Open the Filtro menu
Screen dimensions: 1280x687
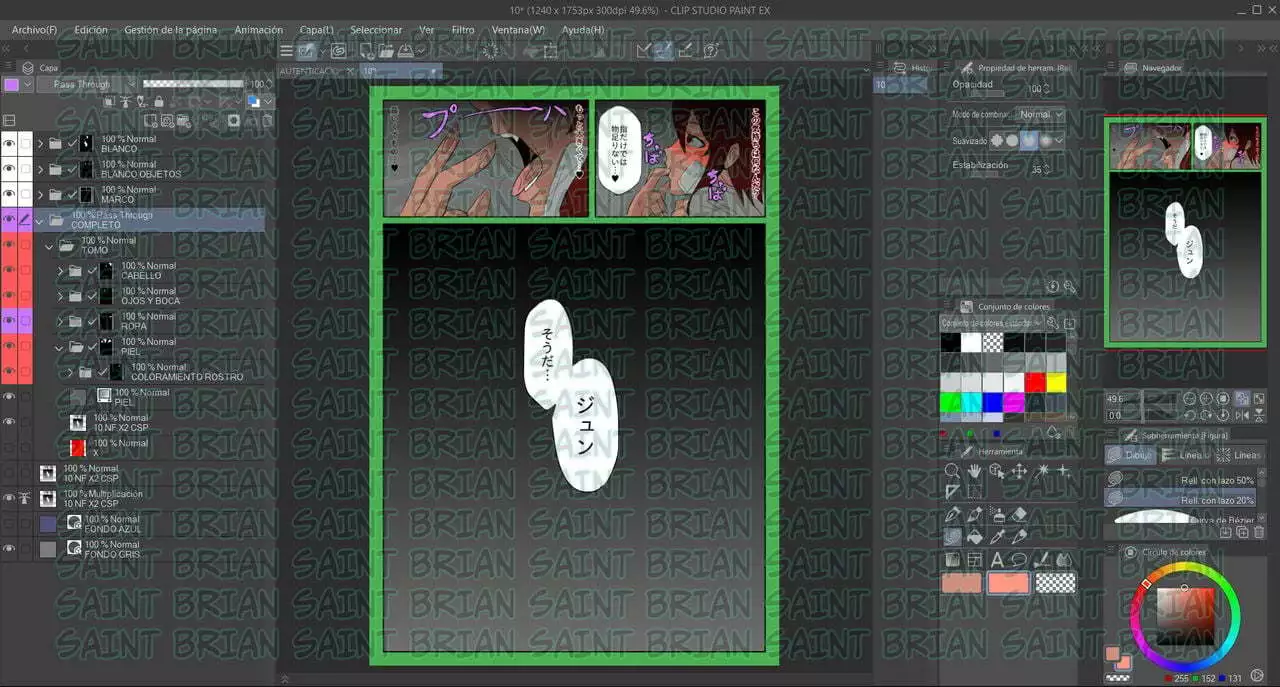coord(463,30)
